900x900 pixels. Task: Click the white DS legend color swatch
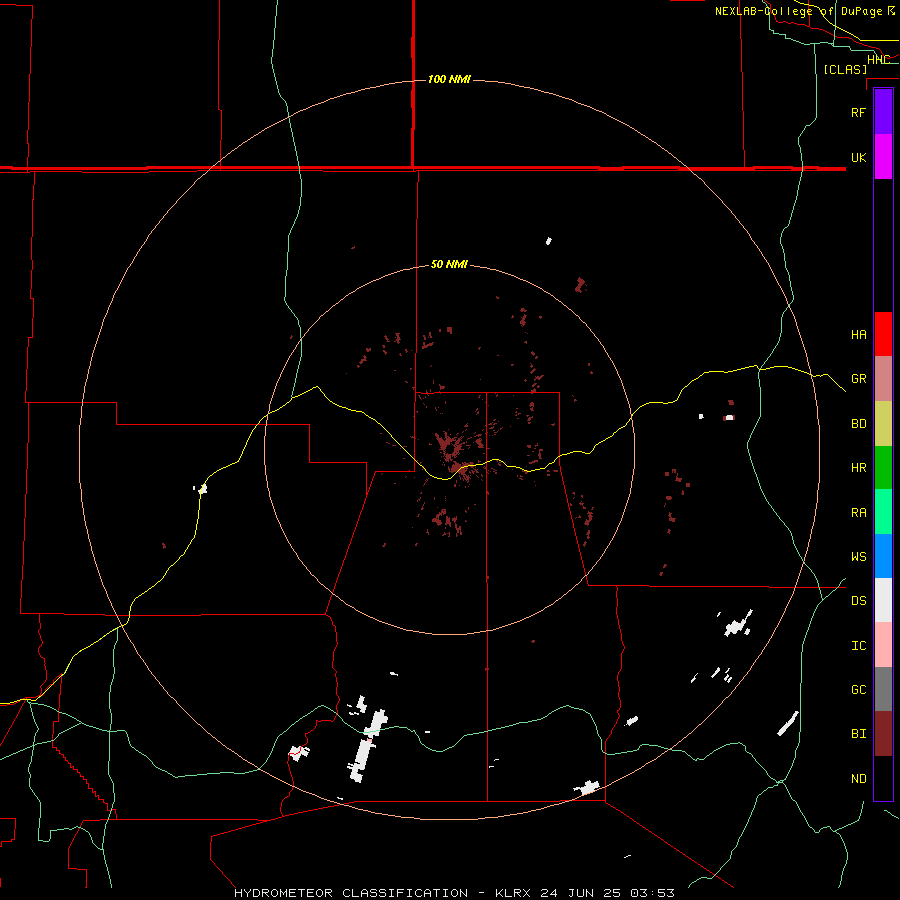[x=883, y=600]
